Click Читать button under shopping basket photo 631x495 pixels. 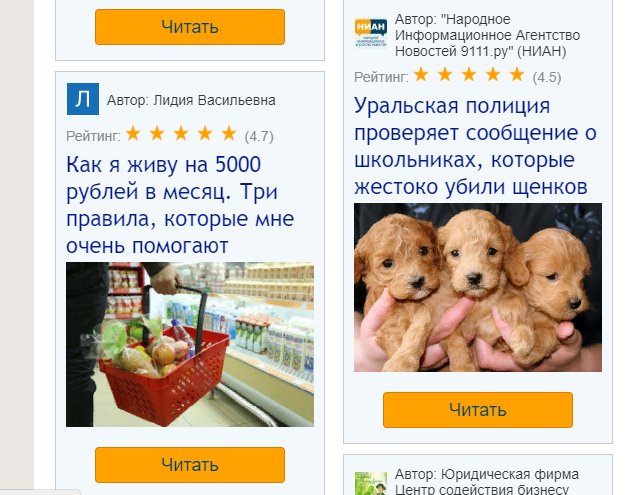pos(190,465)
